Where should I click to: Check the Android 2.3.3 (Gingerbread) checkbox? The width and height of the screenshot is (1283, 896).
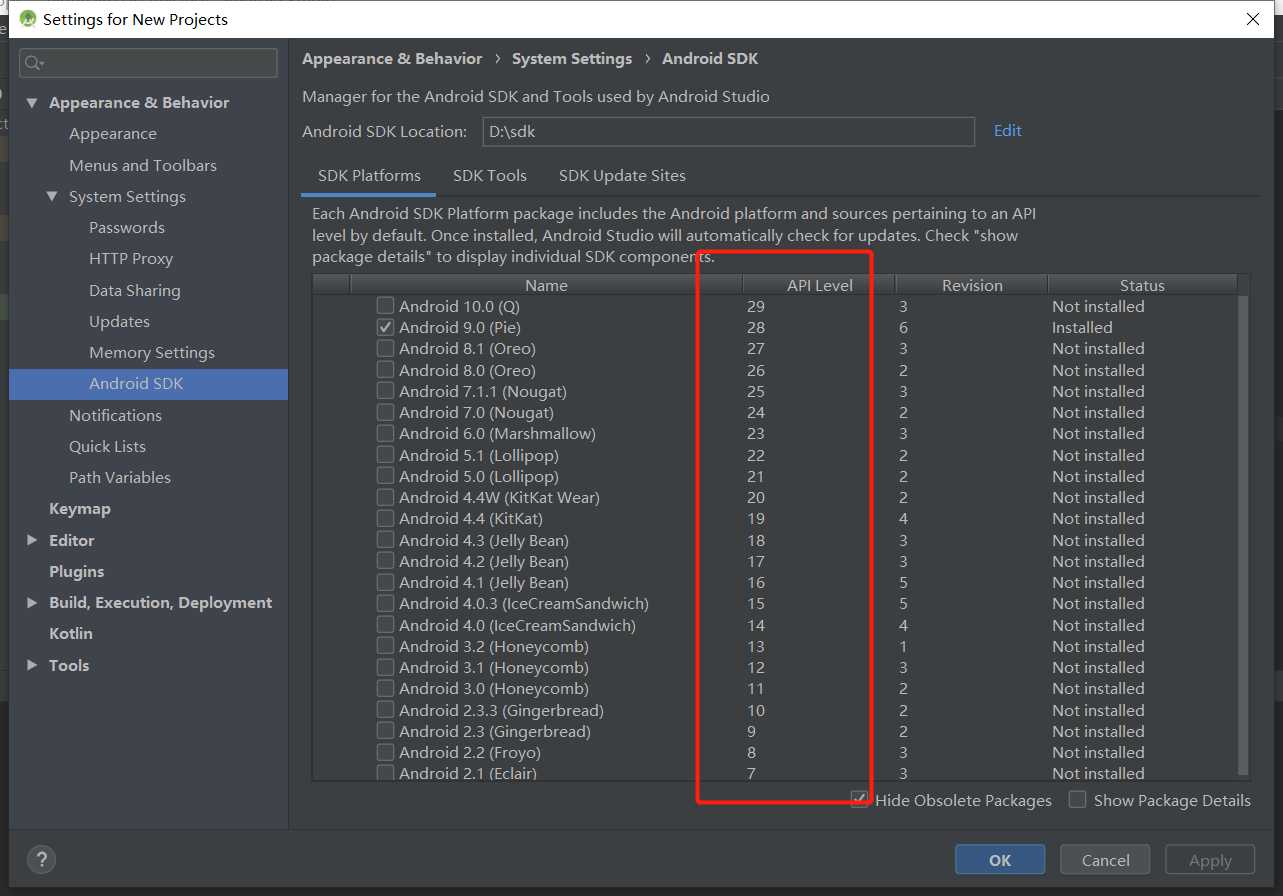click(x=385, y=710)
